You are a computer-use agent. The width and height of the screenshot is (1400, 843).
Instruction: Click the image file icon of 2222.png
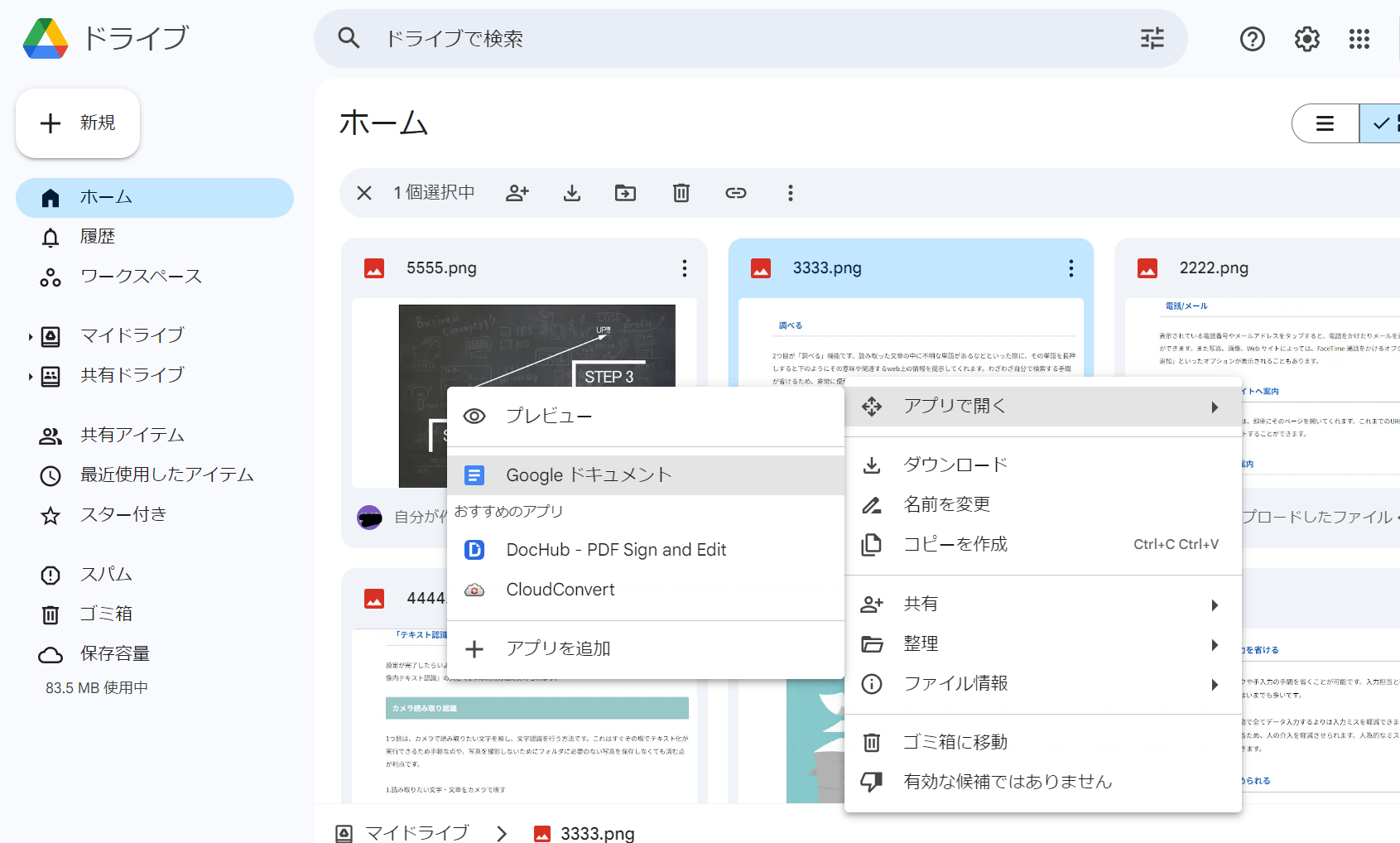coord(1147,268)
